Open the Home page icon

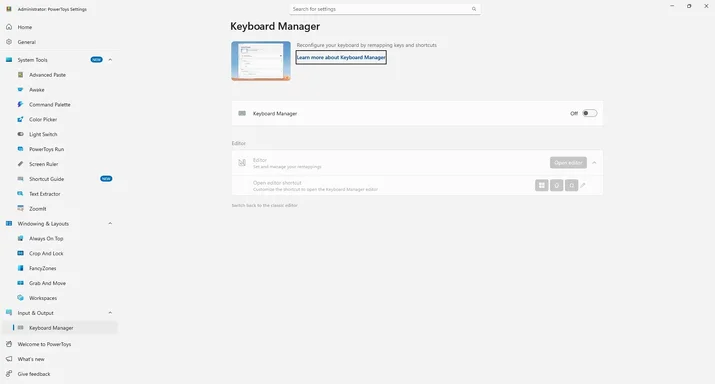[9, 27]
